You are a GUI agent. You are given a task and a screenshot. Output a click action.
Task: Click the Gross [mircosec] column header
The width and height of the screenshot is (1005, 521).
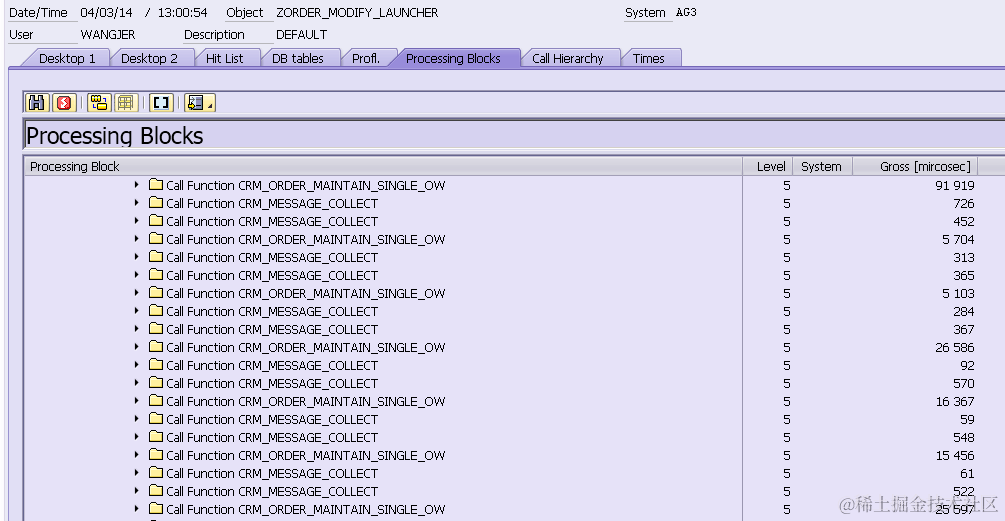[916, 167]
